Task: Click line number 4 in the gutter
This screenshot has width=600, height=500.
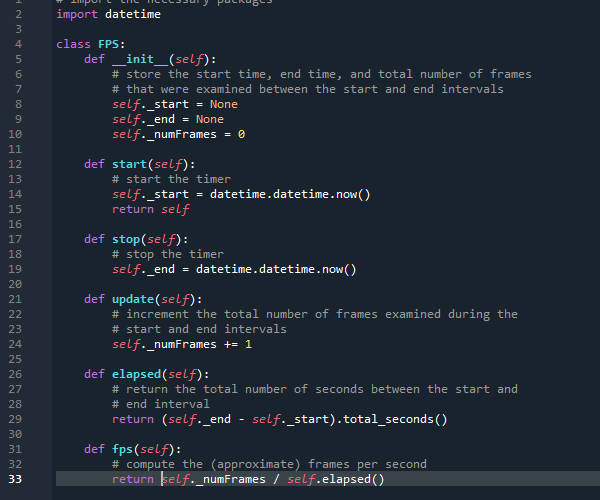Action: coord(18,44)
